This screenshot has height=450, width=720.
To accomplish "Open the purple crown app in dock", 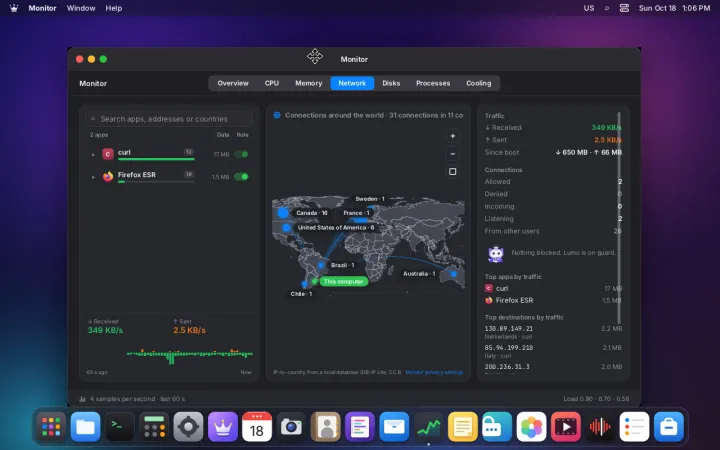I will tap(223, 427).
